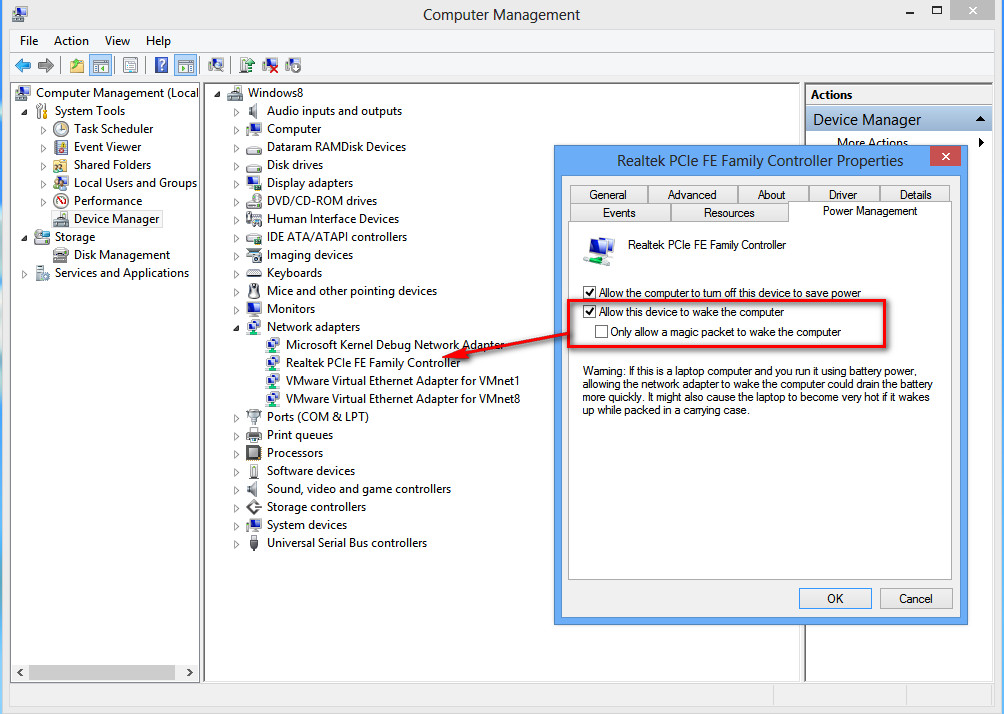Uncheck Allow computer to turn off this device
1004x714 pixels.
[589, 293]
